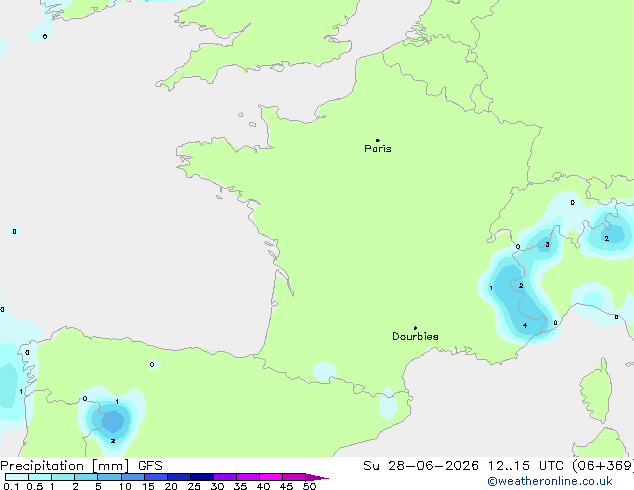Screen dimensions: 634x490
Task: Click the legend value 50
Action: tap(309, 486)
